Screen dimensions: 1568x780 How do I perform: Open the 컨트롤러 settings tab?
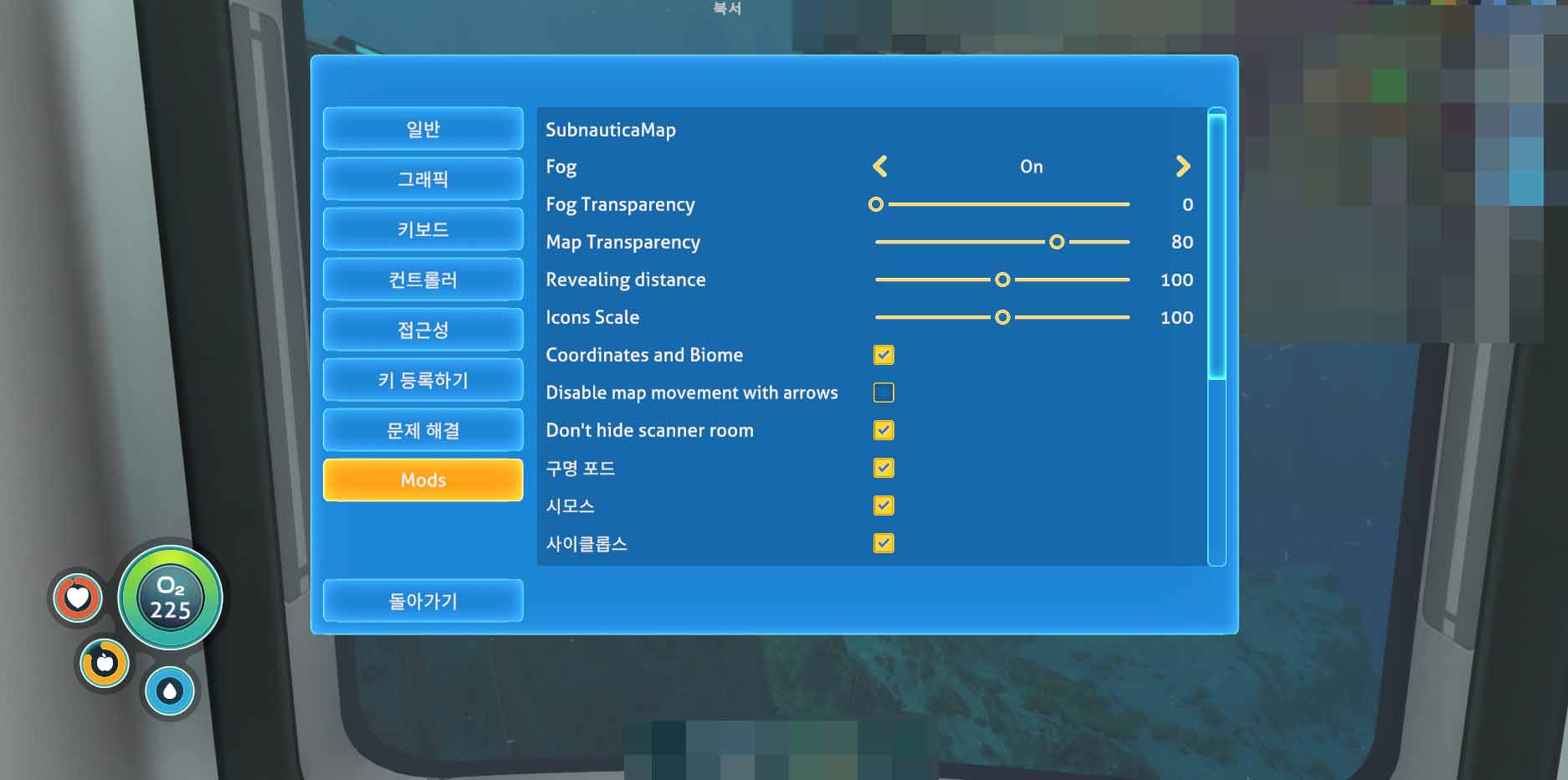tap(423, 280)
